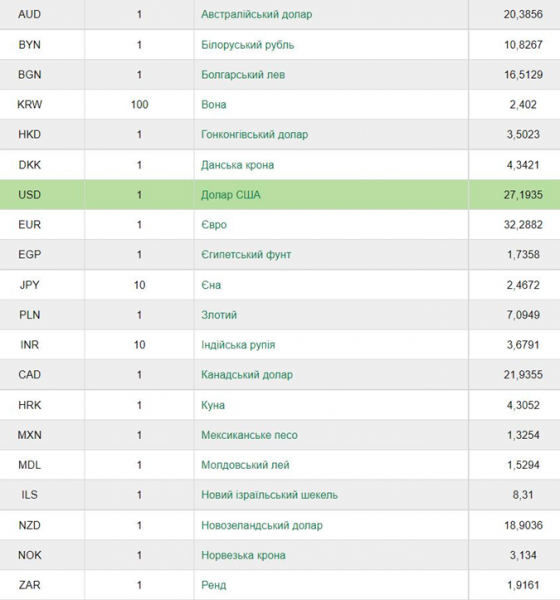Select the Вона currency link
The height and width of the screenshot is (600, 560).
coord(214,104)
